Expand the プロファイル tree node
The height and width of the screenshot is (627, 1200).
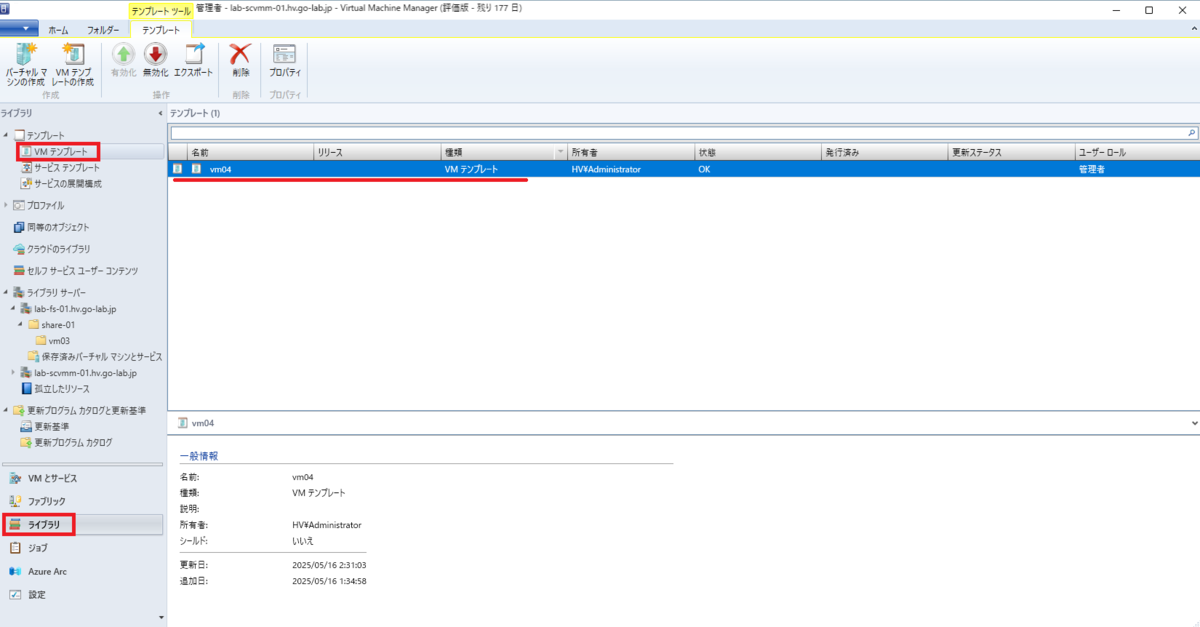6,205
